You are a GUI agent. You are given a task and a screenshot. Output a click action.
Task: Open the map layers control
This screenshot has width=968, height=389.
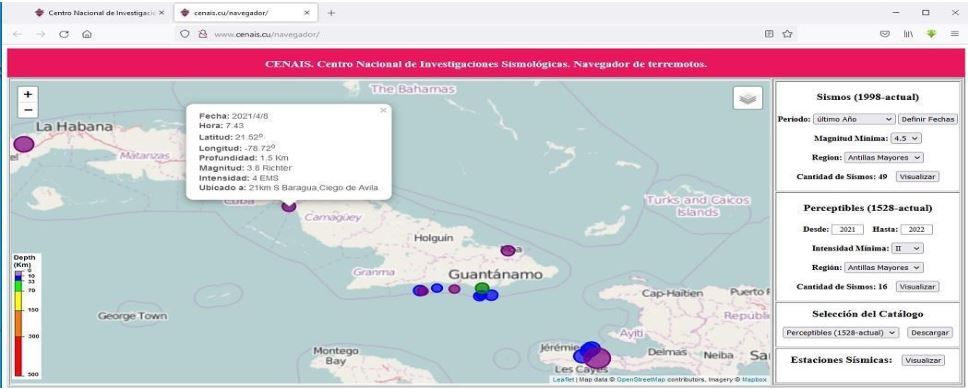(x=748, y=98)
